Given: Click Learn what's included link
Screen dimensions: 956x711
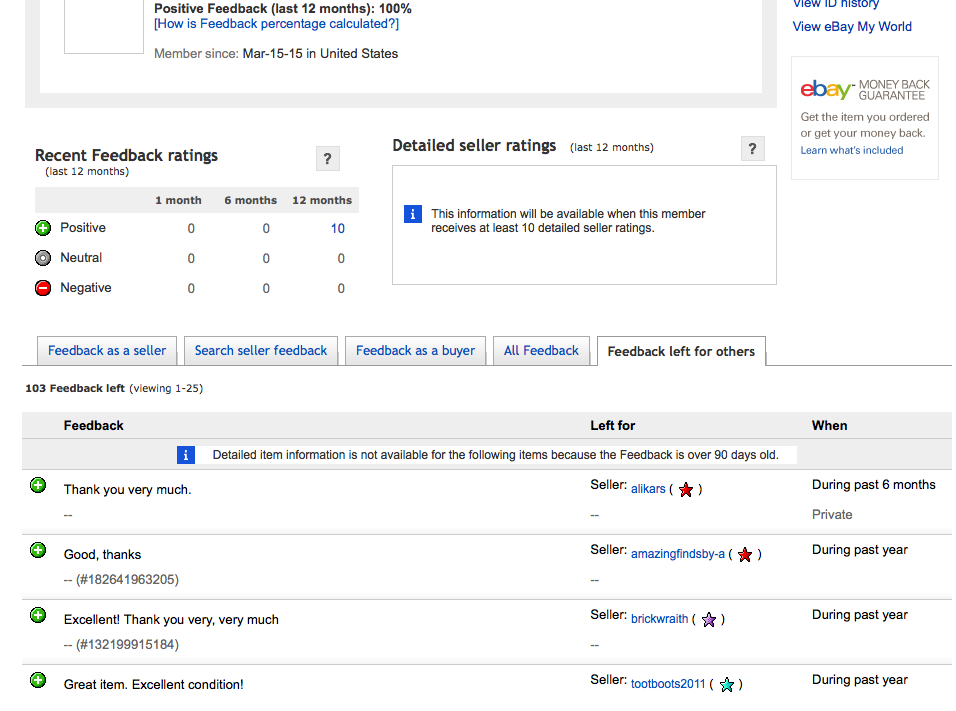Looking at the screenshot, I should click(852, 150).
